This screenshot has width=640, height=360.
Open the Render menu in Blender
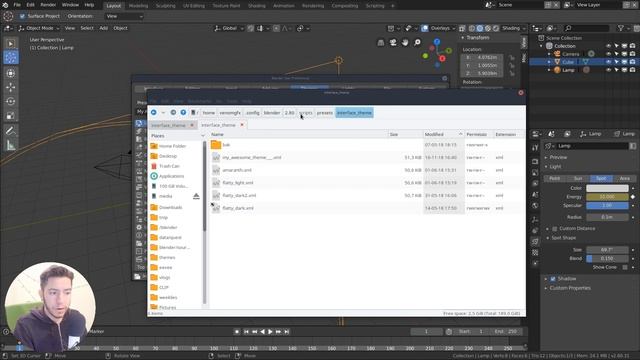tap(48, 5)
